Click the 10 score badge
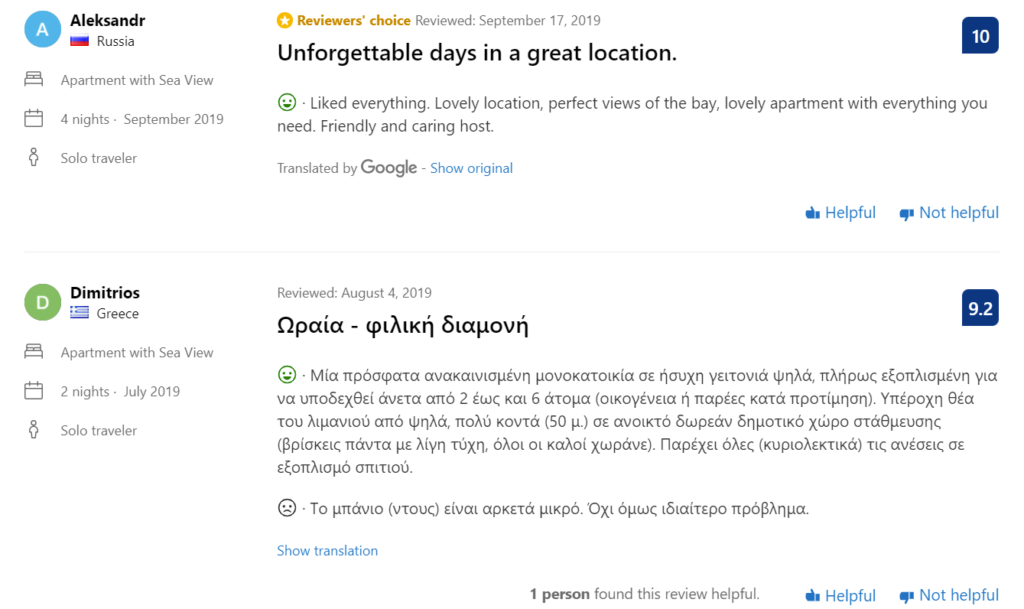This screenshot has height=609, width=1024. pos(980,37)
